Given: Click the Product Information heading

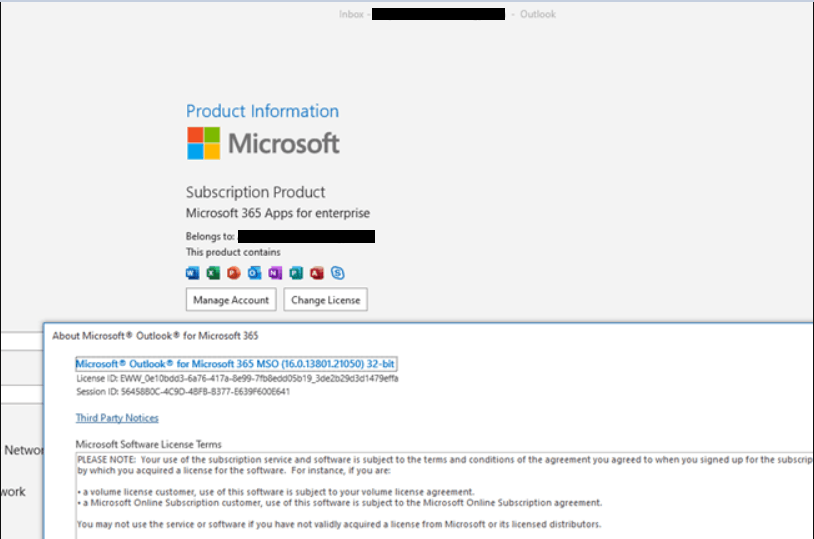Looking at the screenshot, I should [x=262, y=111].
